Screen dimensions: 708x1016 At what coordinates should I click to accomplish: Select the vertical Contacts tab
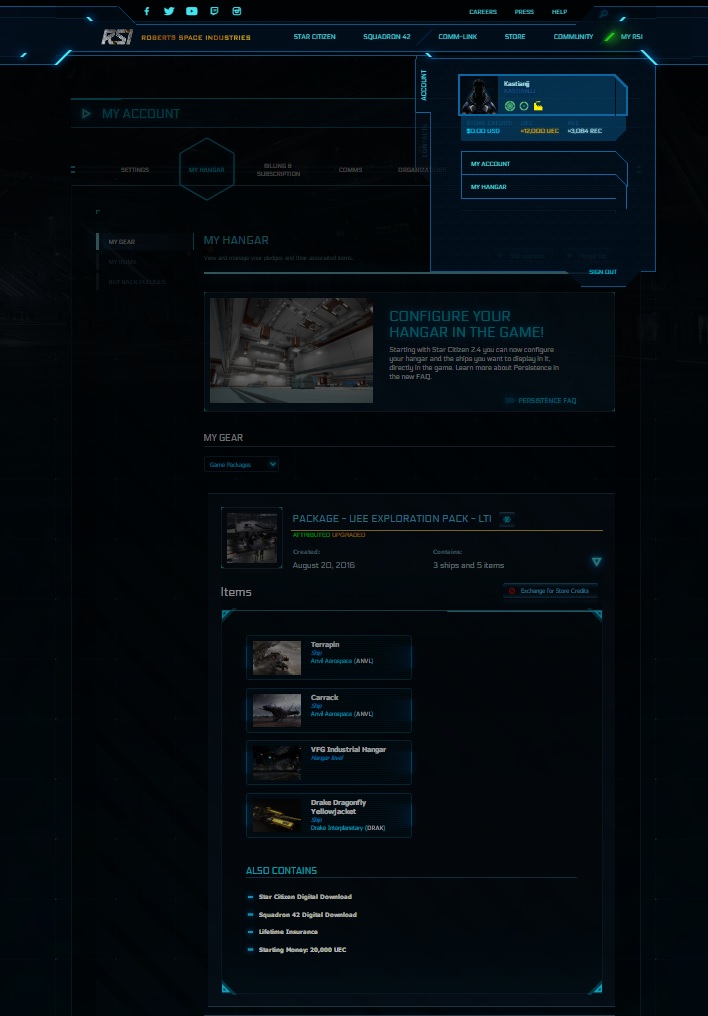click(424, 141)
